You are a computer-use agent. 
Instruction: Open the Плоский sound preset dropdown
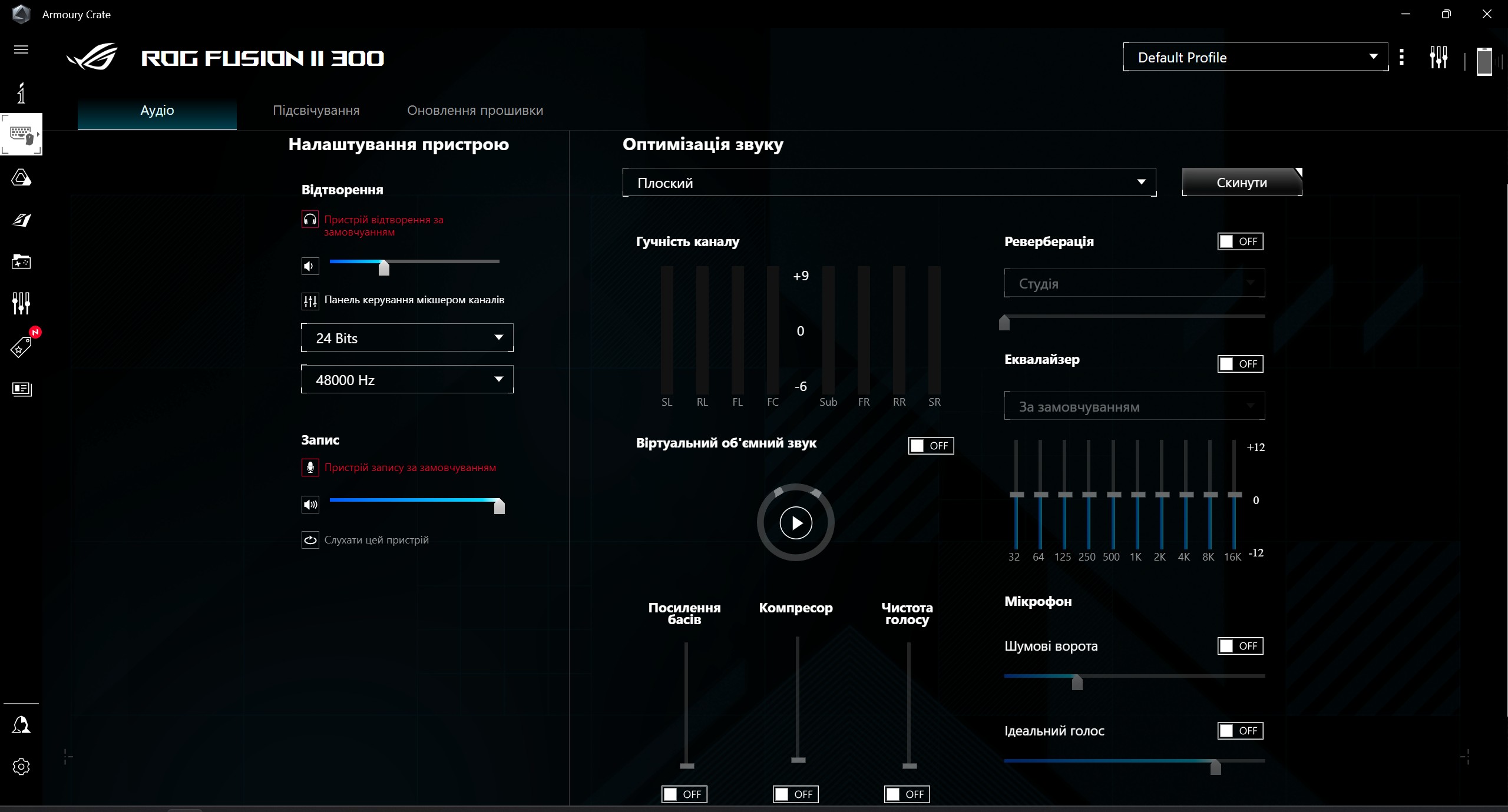coord(889,183)
